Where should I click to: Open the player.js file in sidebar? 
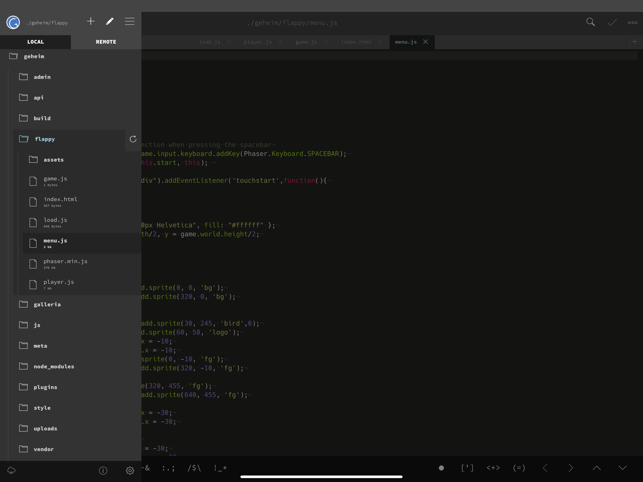coord(58,283)
